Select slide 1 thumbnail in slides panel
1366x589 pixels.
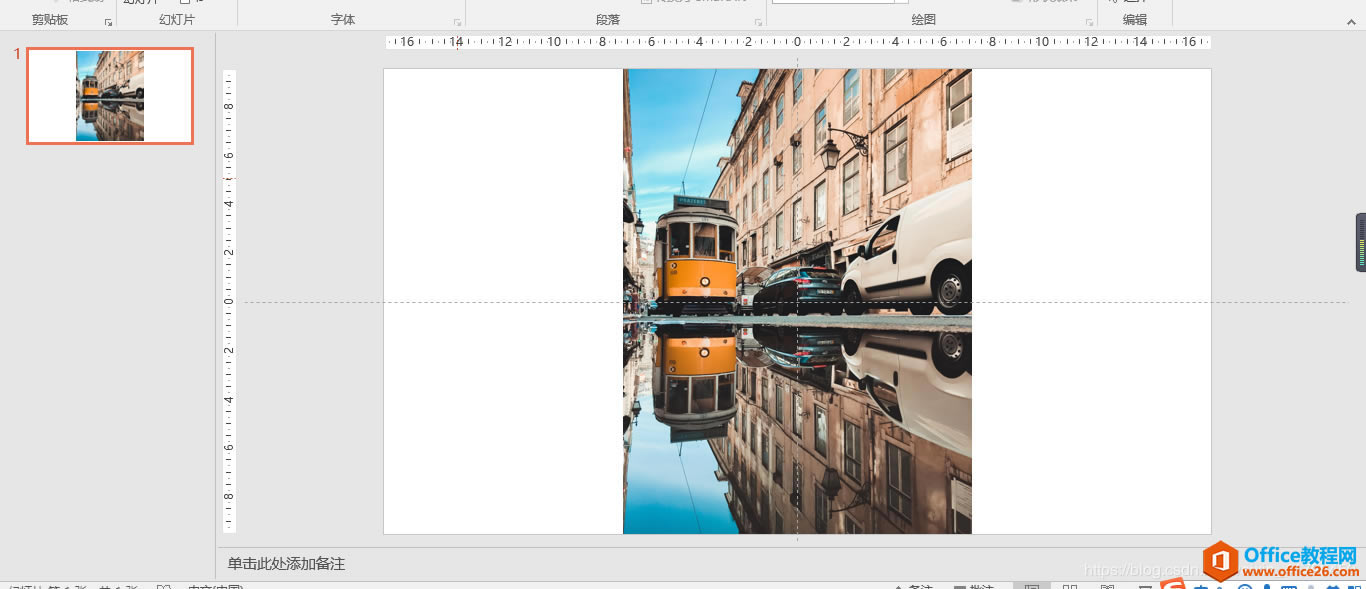click(109, 95)
